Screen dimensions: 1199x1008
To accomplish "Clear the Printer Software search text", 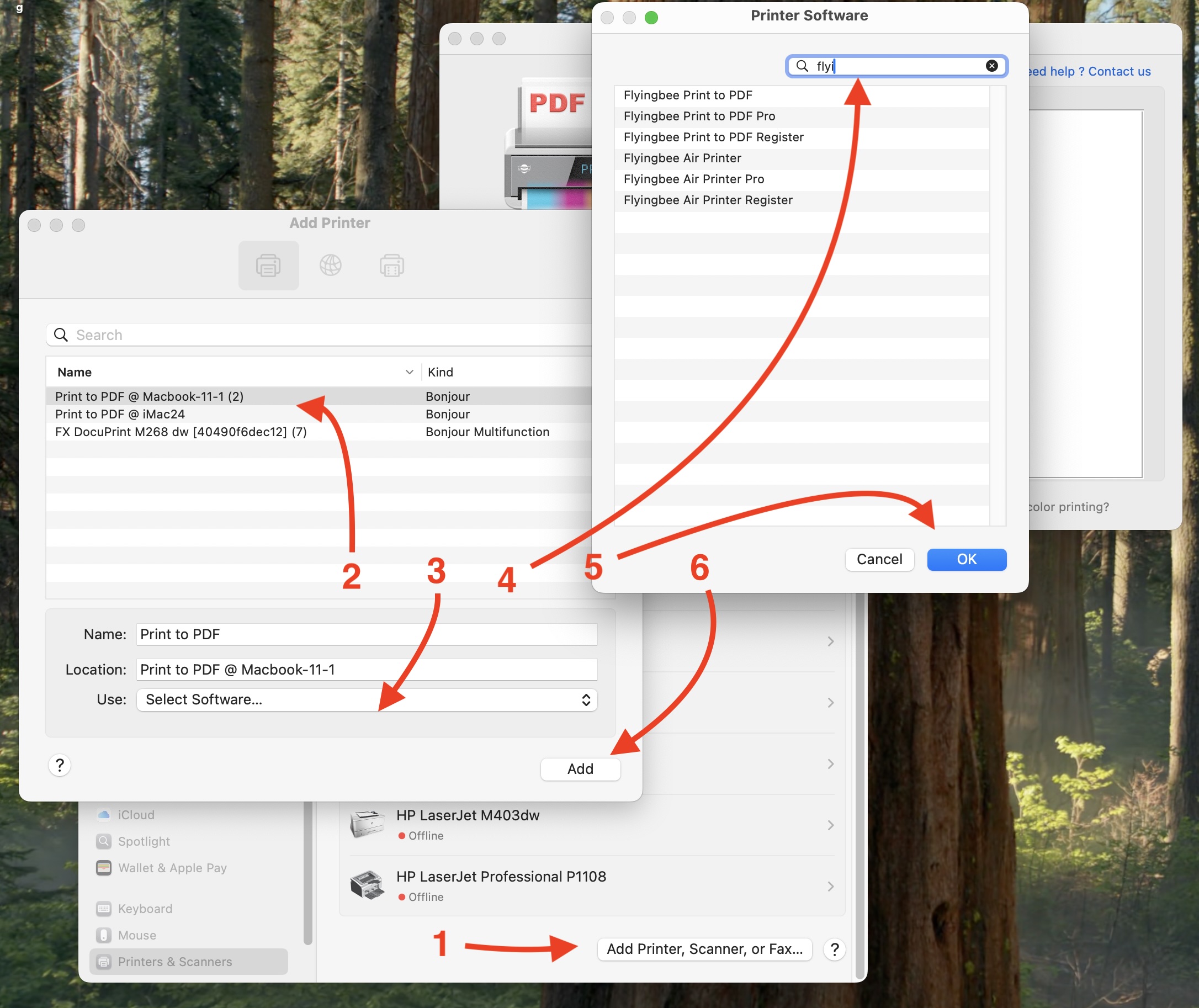I will point(991,66).
